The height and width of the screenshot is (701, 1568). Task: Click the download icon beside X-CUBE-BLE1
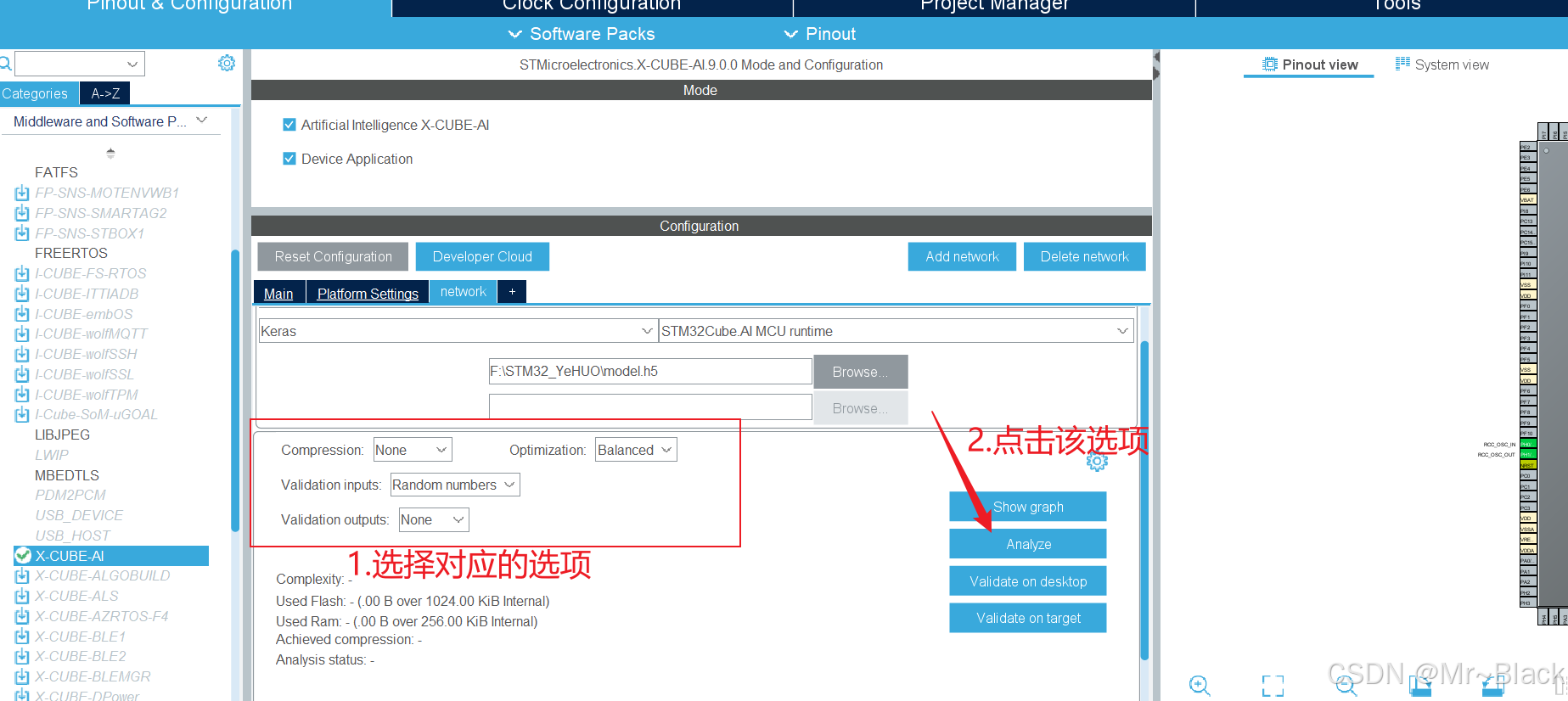[22, 637]
